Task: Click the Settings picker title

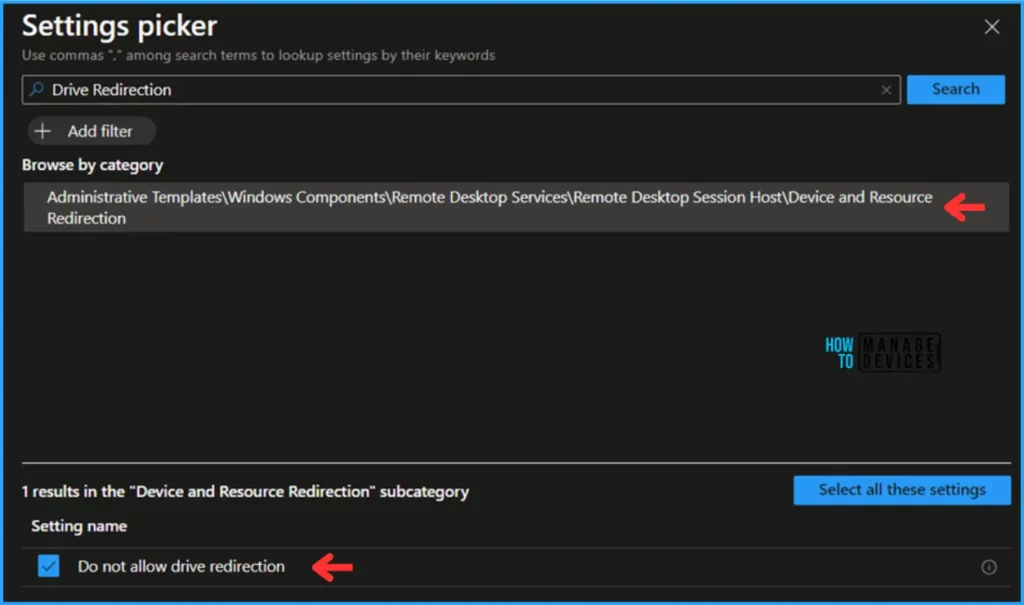Action: [120, 26]
